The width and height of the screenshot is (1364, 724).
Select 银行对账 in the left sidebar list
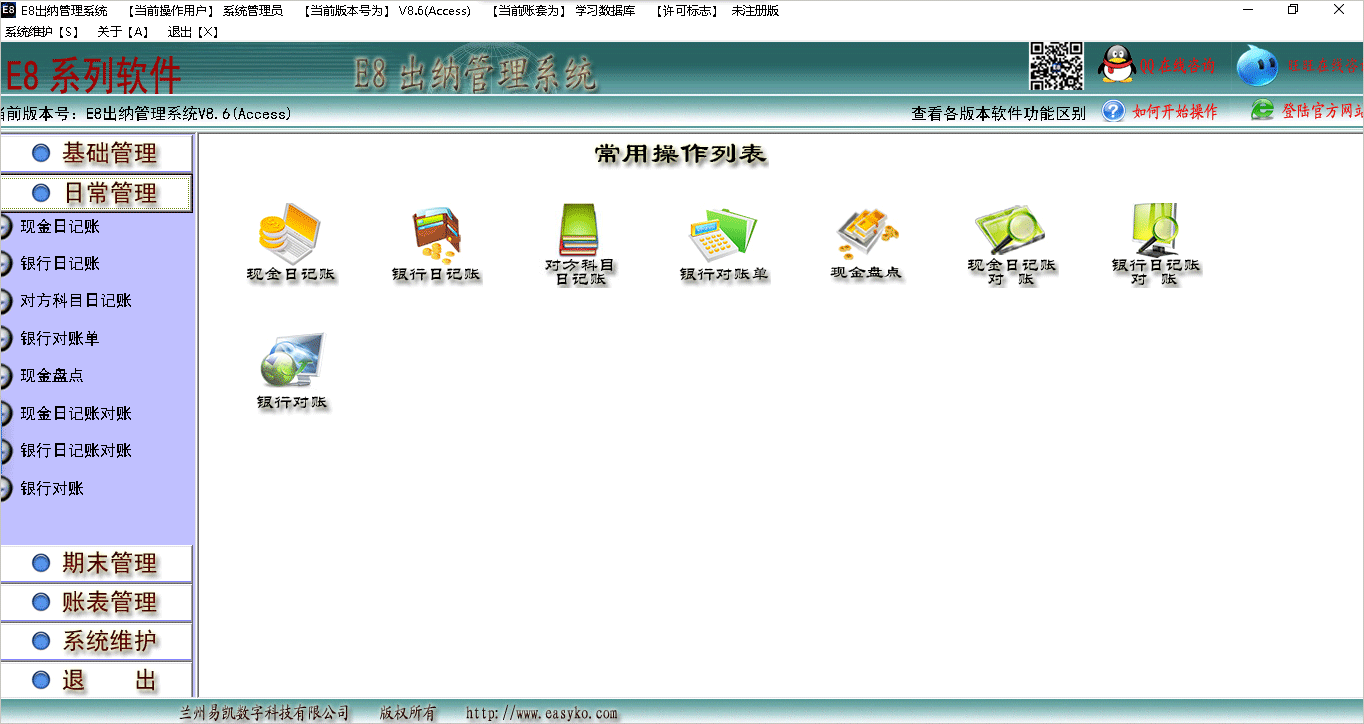52,489
